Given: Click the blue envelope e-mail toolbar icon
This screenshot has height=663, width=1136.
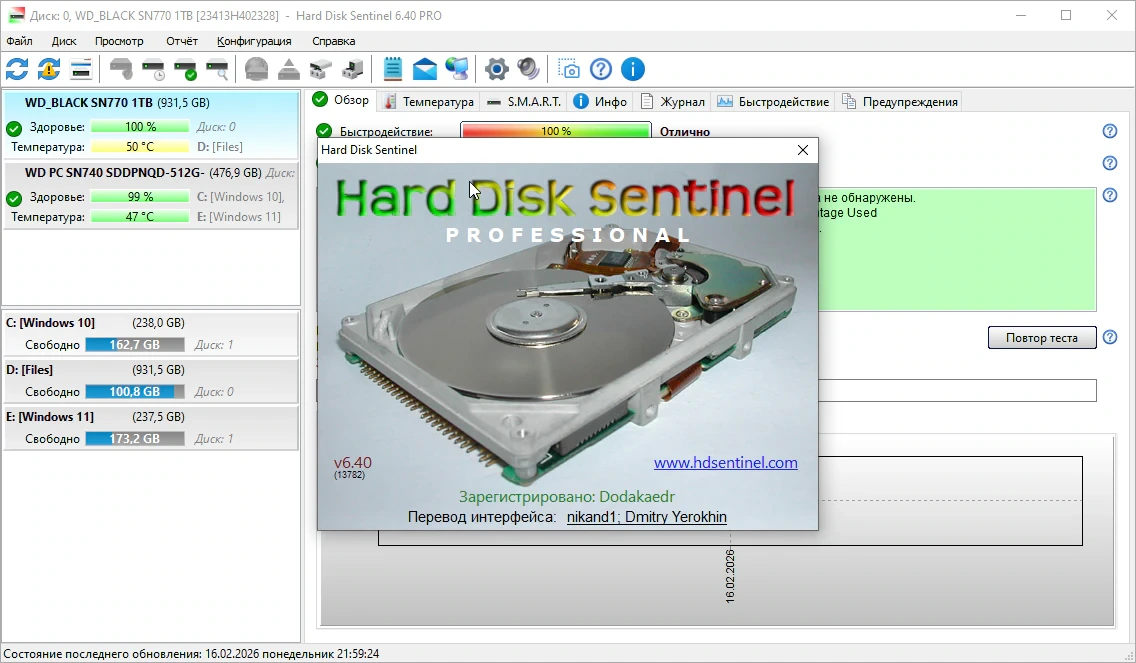Looking at the screenshot, I should click(x=425, y=70).
